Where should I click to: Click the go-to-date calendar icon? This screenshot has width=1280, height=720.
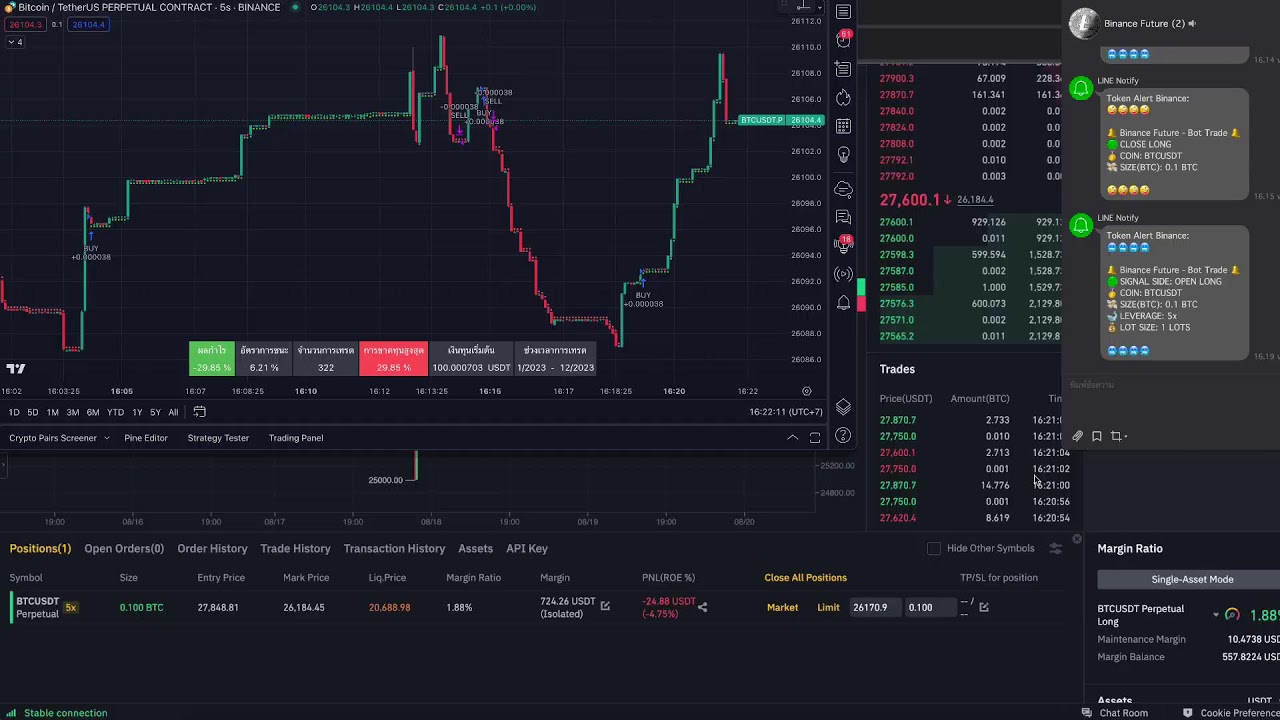(199, 412)
